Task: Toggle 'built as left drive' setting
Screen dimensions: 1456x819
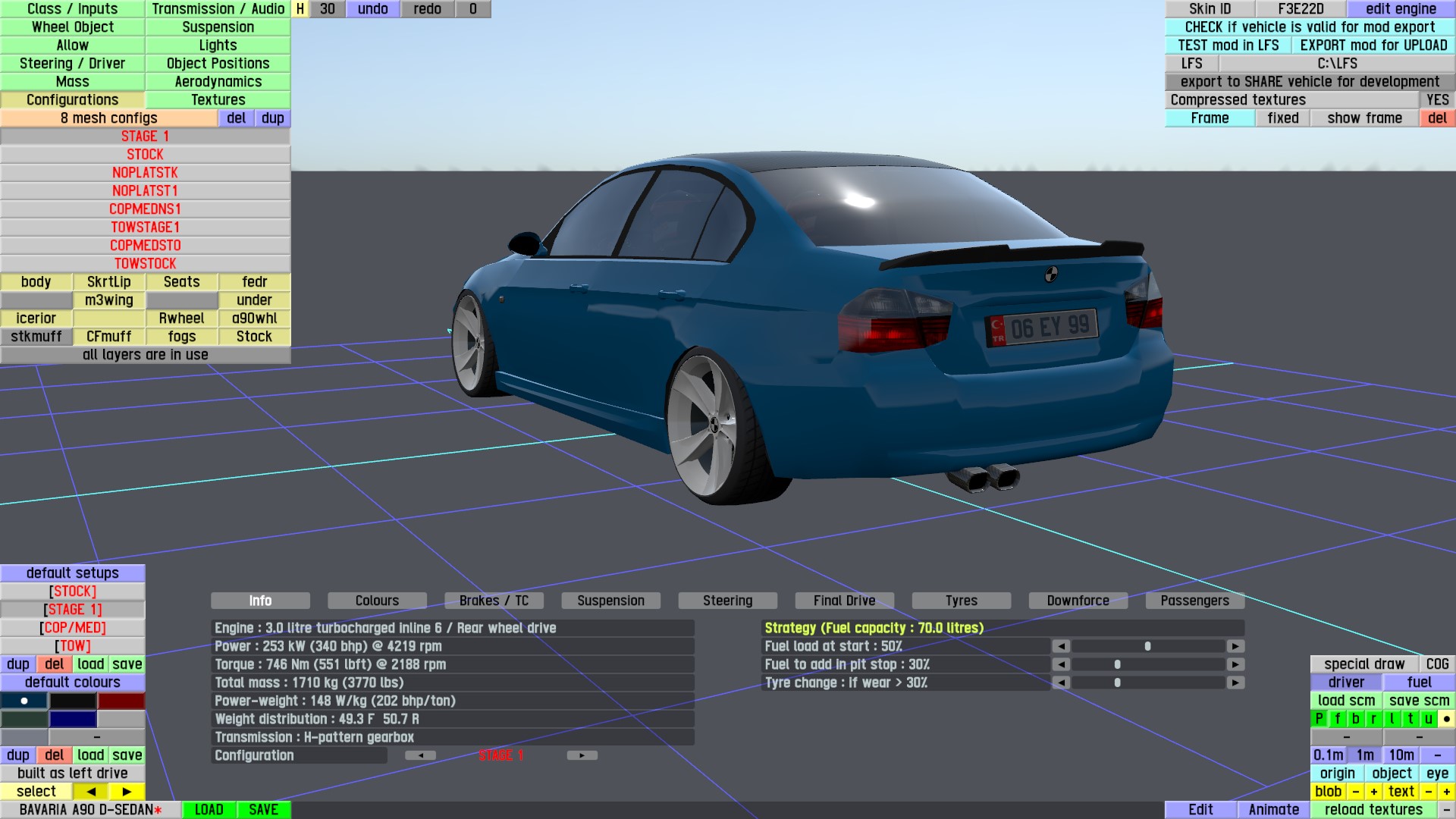Action: click(73, 773)
